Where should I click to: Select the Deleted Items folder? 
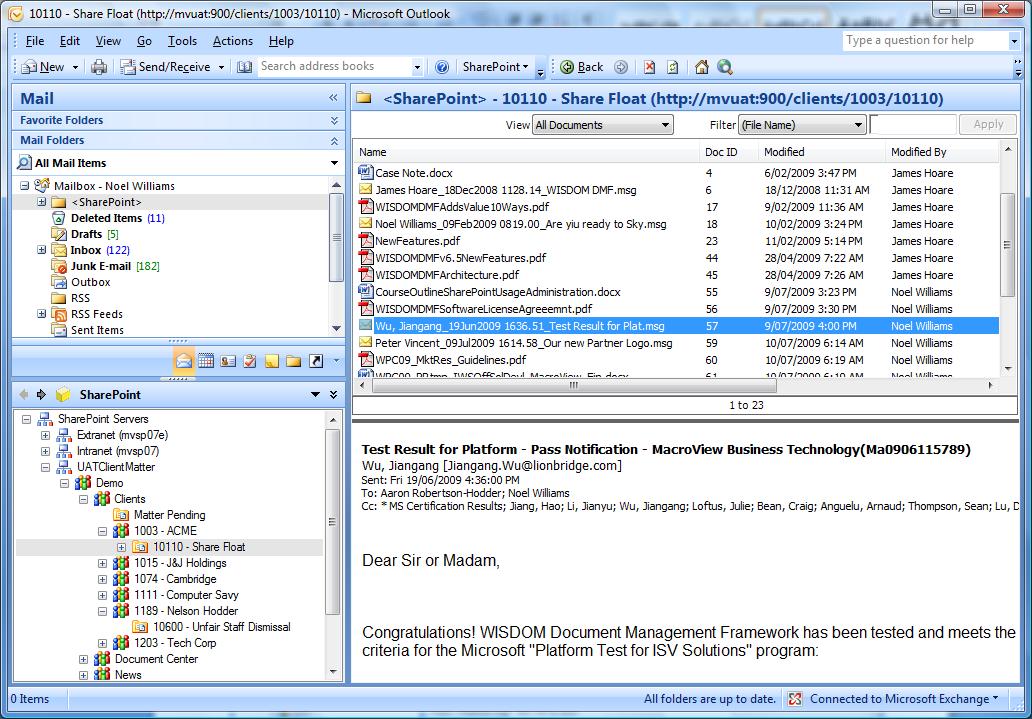coord(107,218)
